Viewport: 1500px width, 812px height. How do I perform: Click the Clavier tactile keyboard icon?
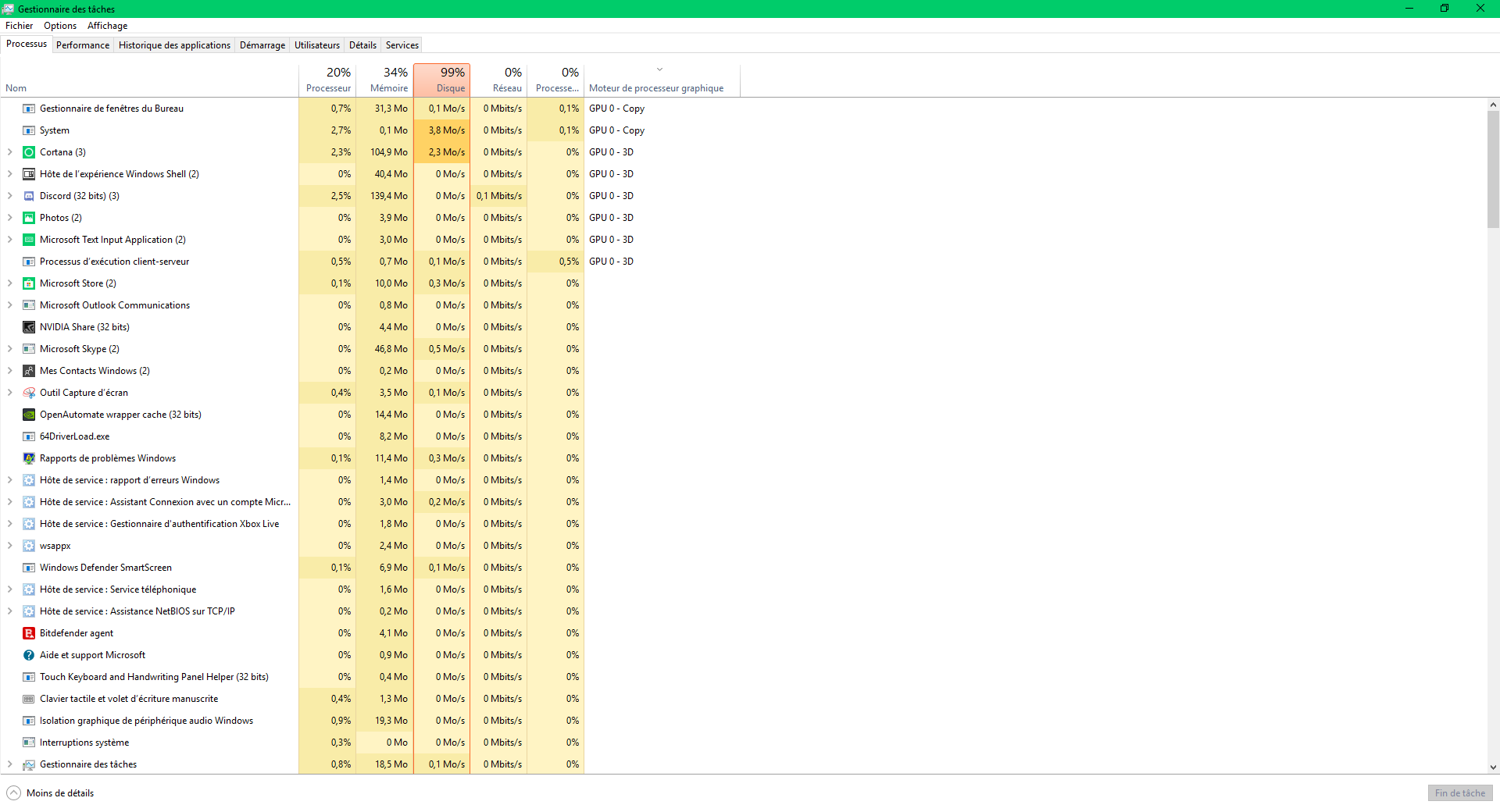point(29,699)
